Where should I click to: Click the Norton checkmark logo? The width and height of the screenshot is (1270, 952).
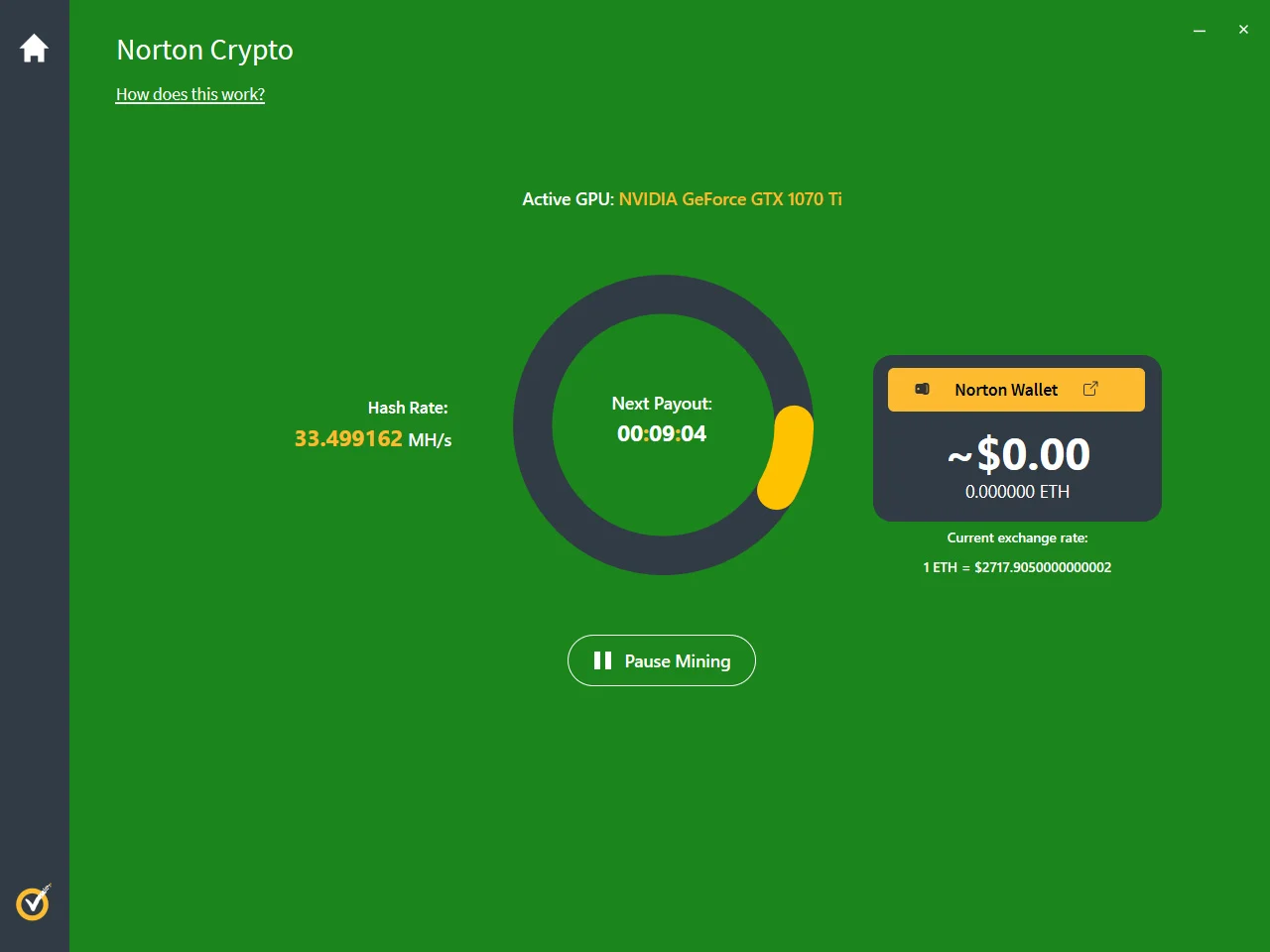(34, 902)
